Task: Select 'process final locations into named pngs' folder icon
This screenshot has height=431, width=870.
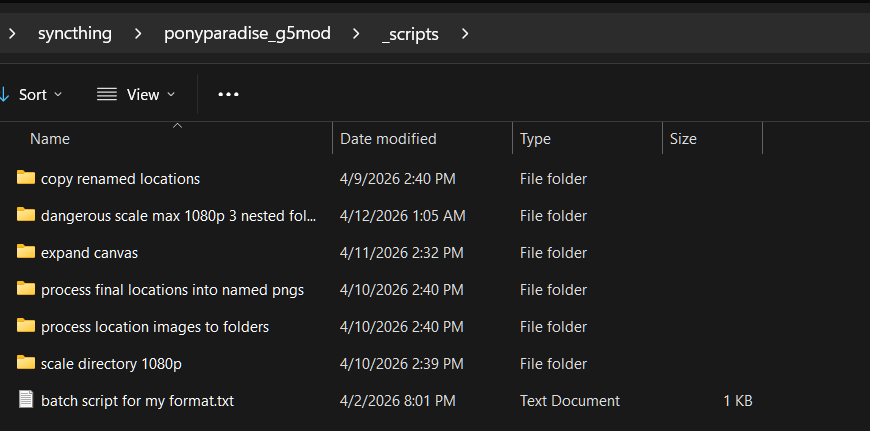Action: (26, 289)
